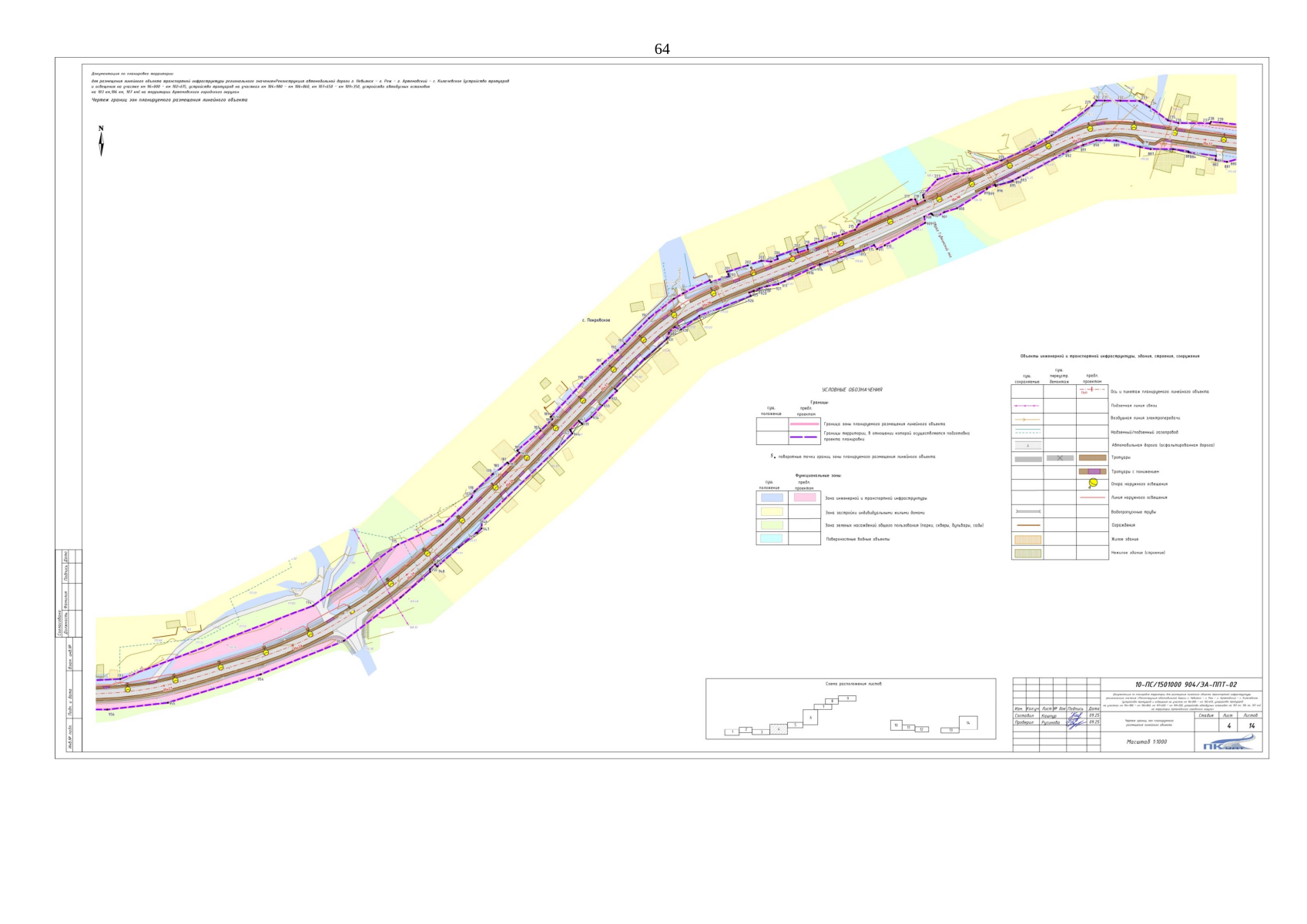Click the orange overhead power line arrow symbol
This screenshot has width=1307, height=924.
pyautogui.click(x=1027, y=419)
